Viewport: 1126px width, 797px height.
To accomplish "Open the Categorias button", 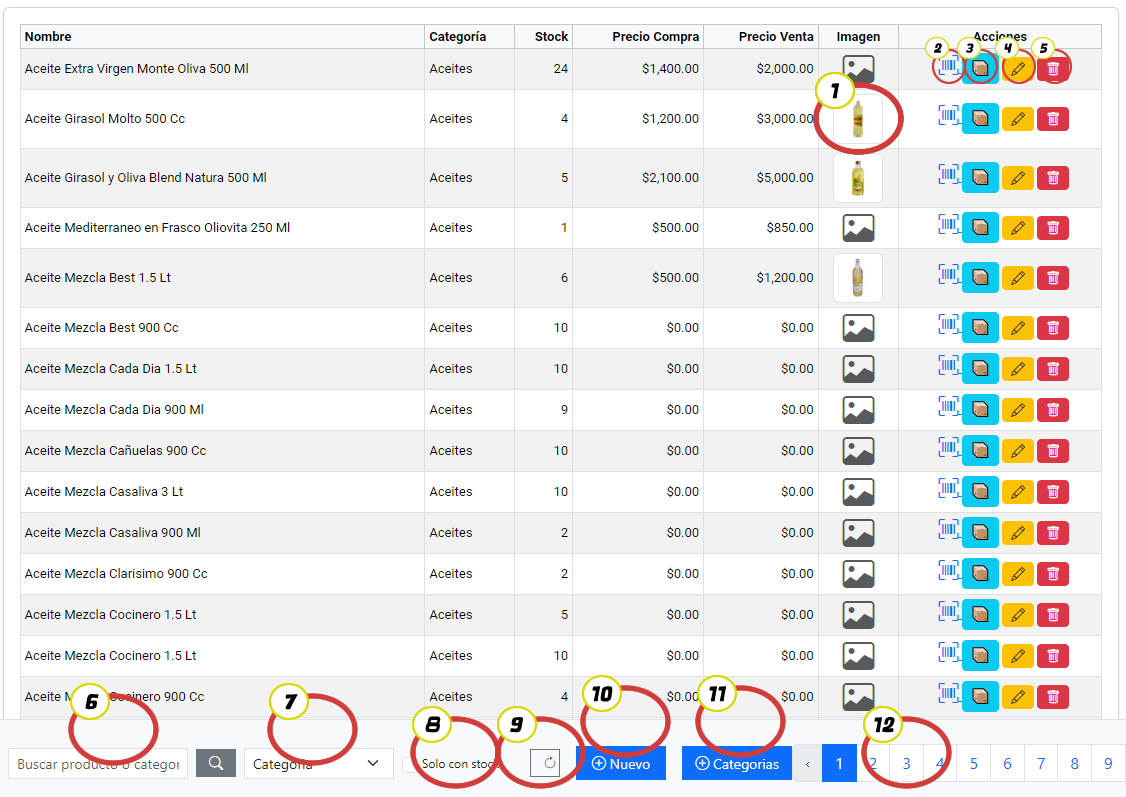I will pyautogui.click(x=736, y=763).
